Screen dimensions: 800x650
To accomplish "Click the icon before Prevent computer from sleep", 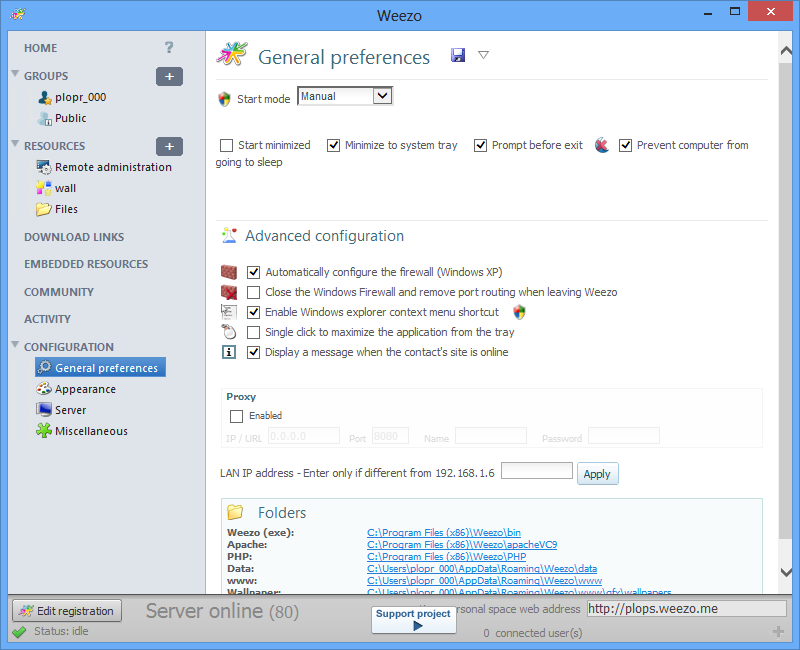I will click(602, 145).
